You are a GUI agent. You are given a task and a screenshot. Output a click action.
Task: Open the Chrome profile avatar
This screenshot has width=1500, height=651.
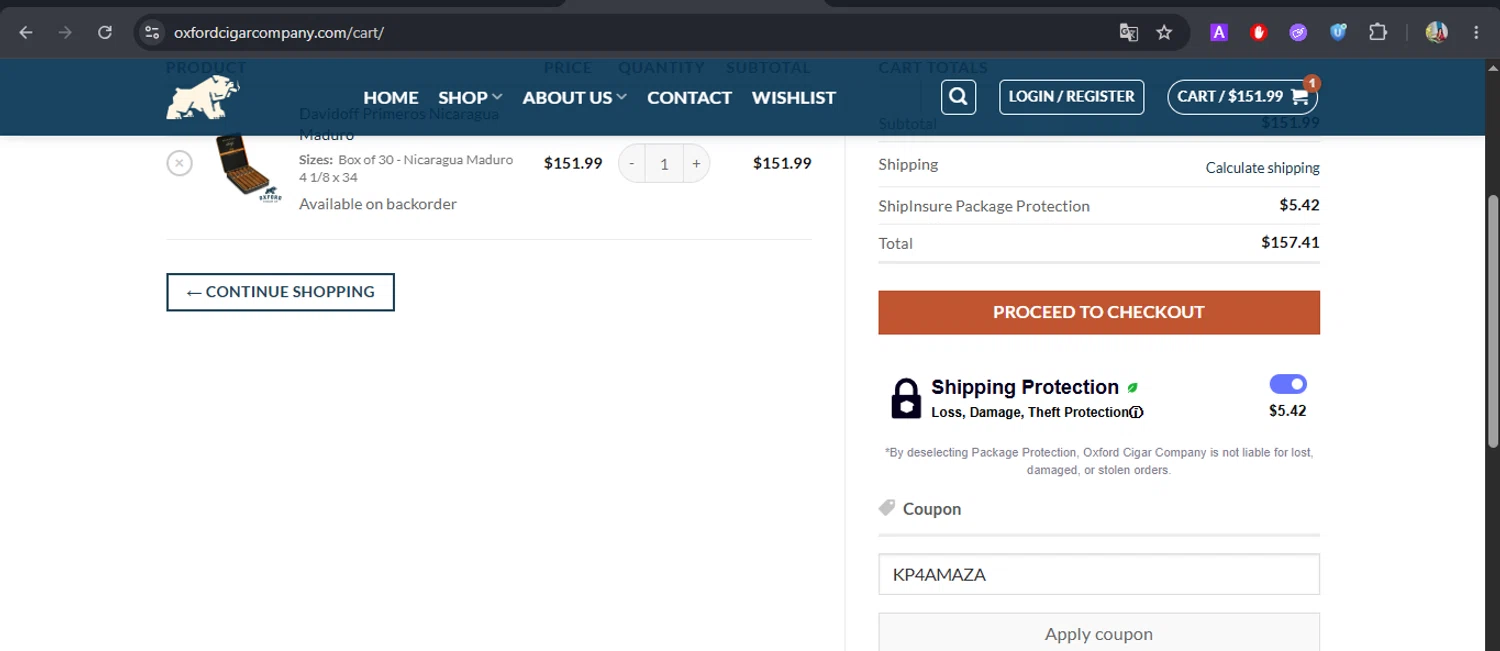[1437, 32]
